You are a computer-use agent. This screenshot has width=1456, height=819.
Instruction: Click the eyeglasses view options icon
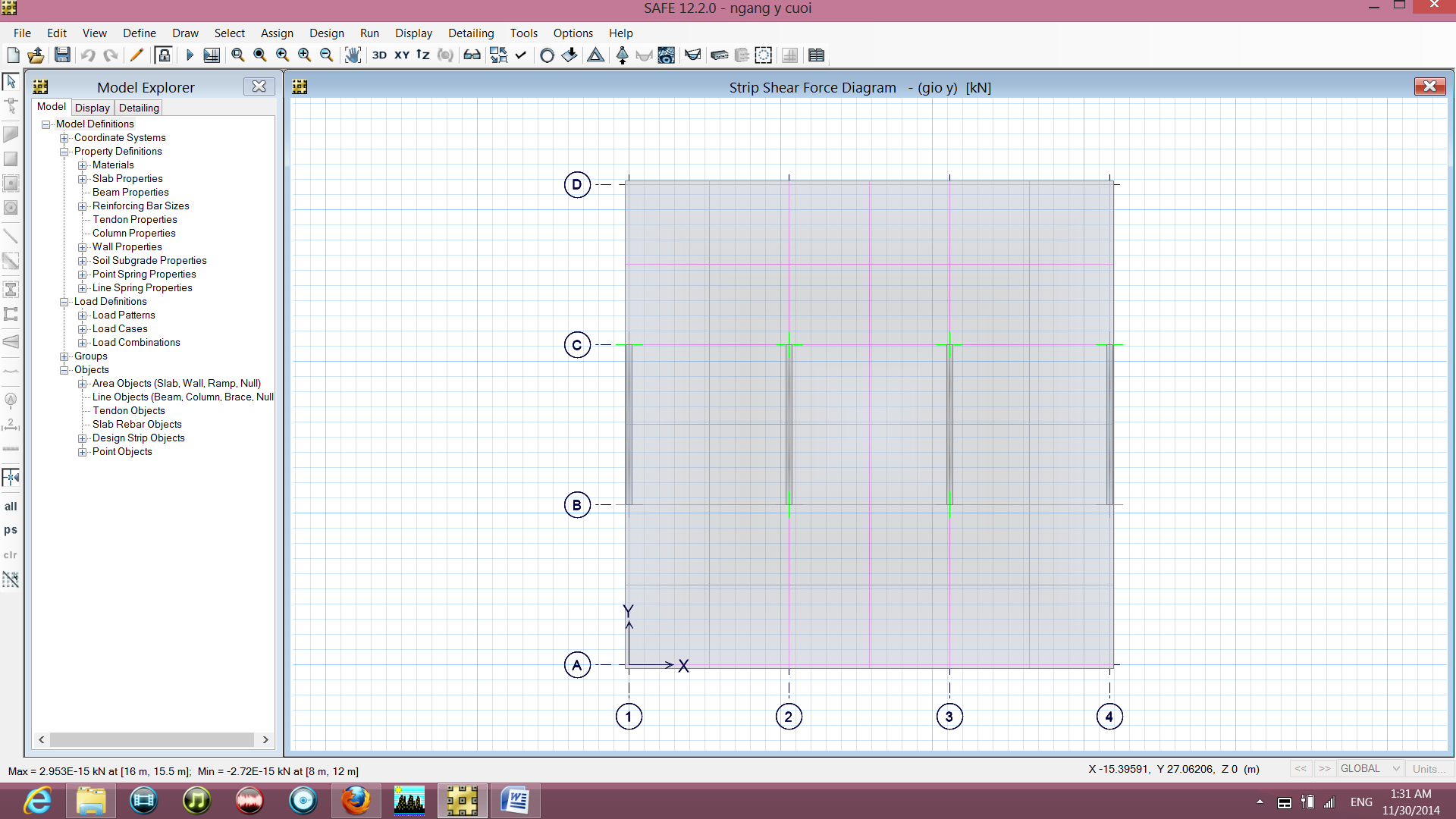(x=472, y=55)
